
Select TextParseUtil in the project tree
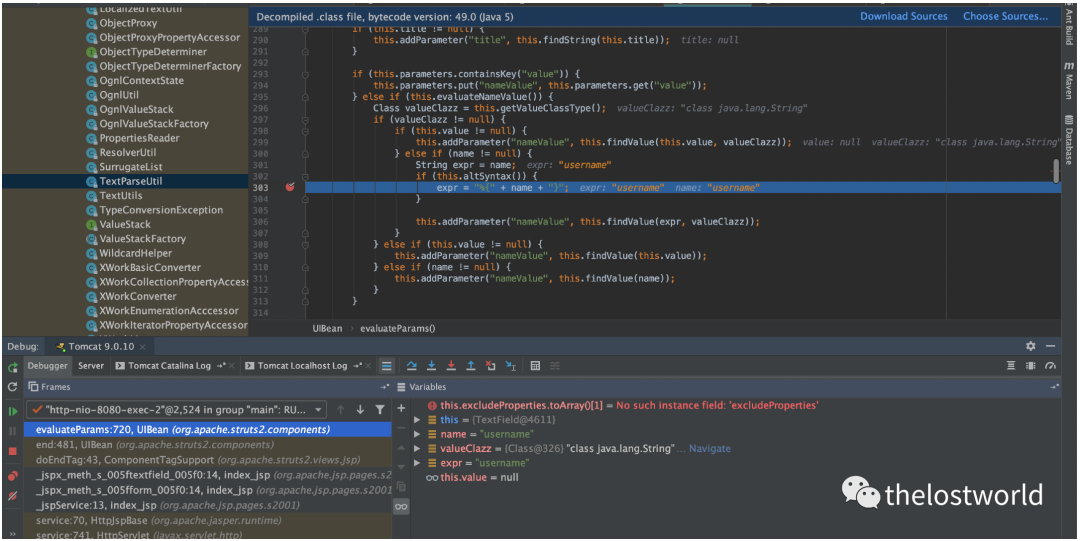point(130,182)
